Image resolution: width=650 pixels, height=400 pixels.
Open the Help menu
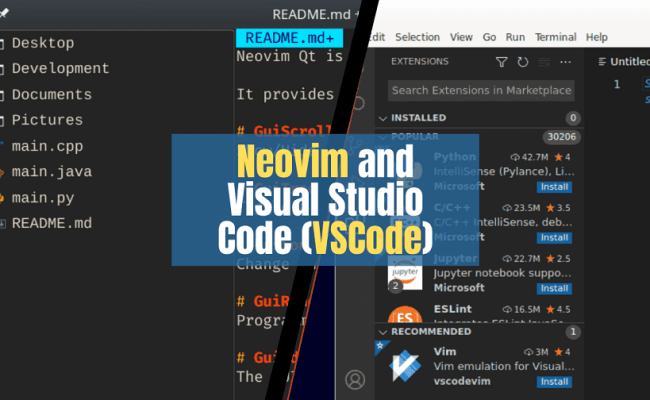point(597,37)
